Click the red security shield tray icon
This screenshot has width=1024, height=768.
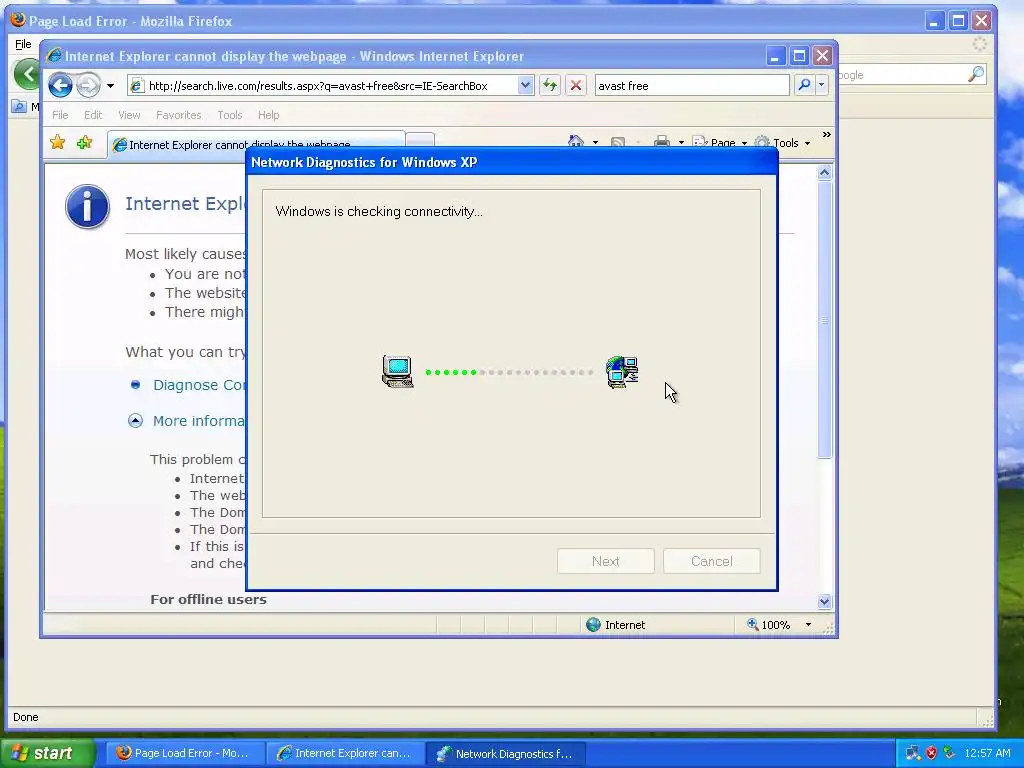click(931, 753)
